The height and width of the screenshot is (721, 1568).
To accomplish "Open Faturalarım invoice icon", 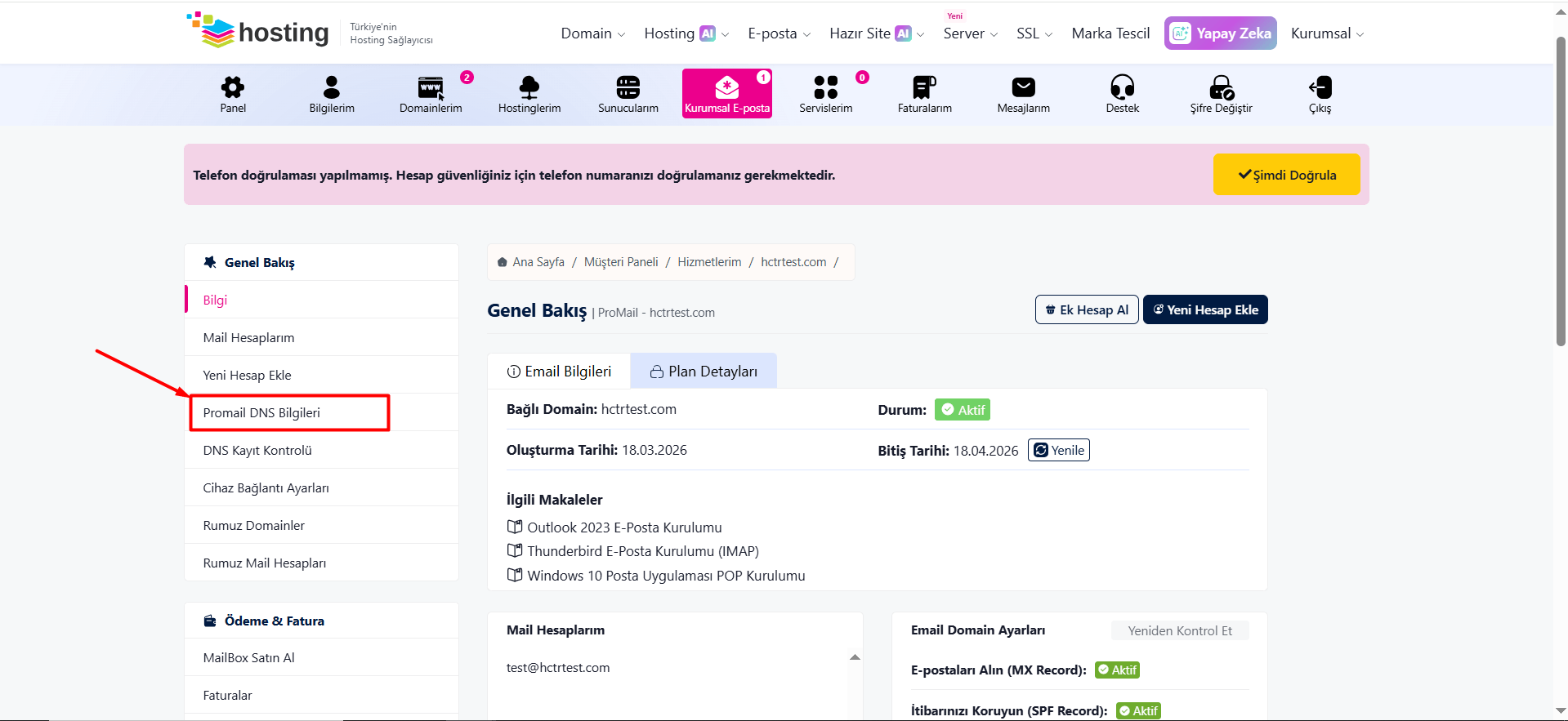I will point(925,87).
